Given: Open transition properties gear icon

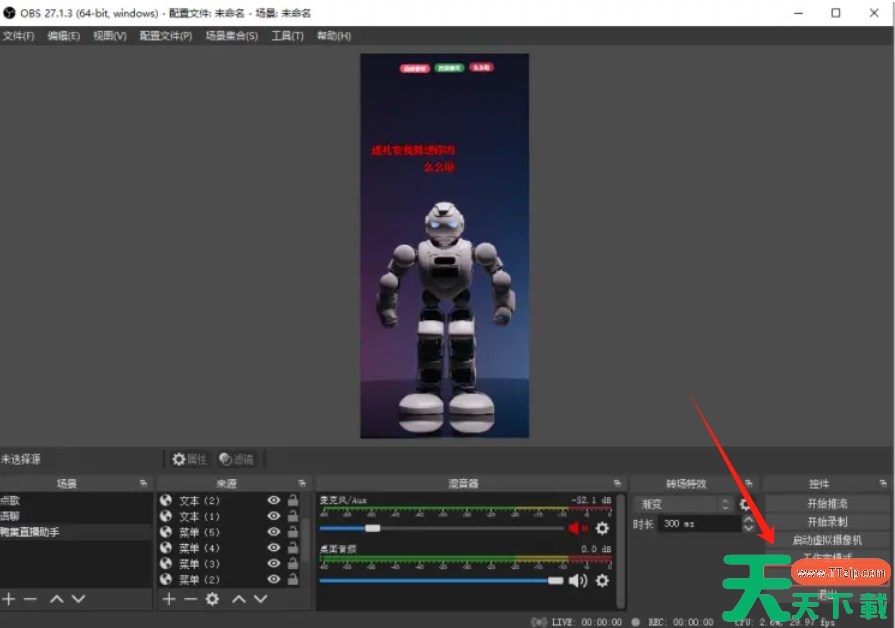Looking at the screenshot, I should [744, 505].
